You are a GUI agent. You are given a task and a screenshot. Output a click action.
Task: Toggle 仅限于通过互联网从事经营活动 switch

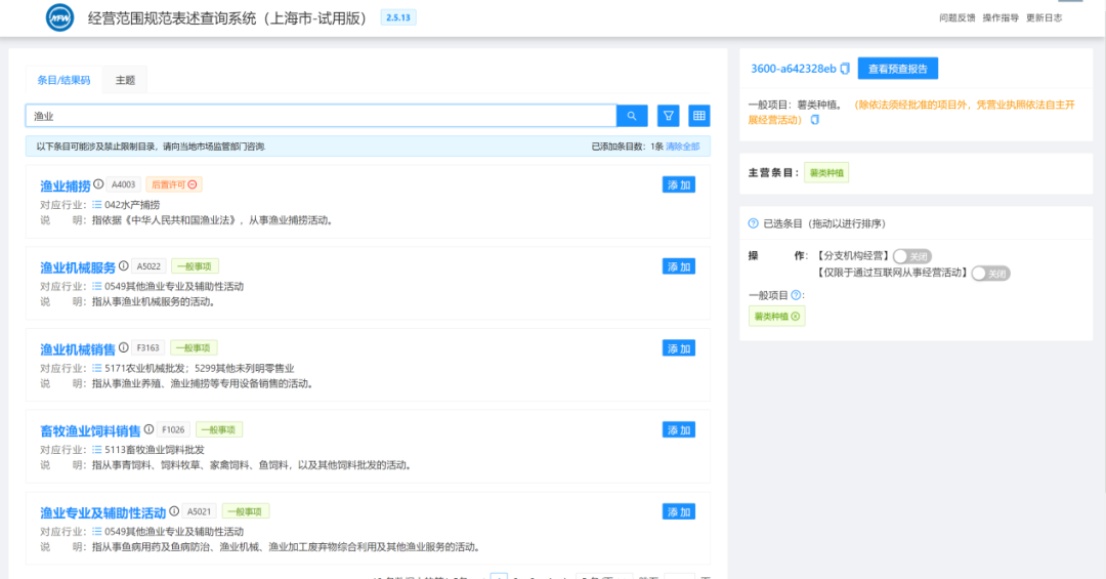990,274
